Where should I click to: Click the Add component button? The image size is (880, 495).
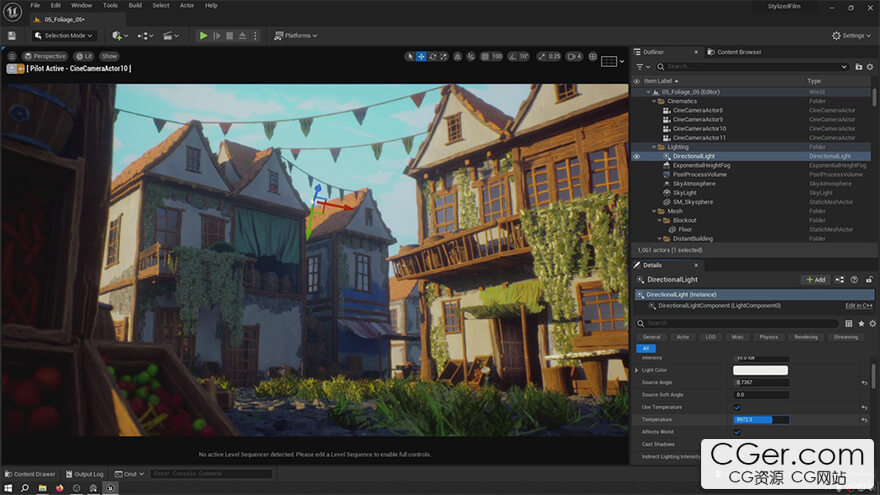pos(815,279)
